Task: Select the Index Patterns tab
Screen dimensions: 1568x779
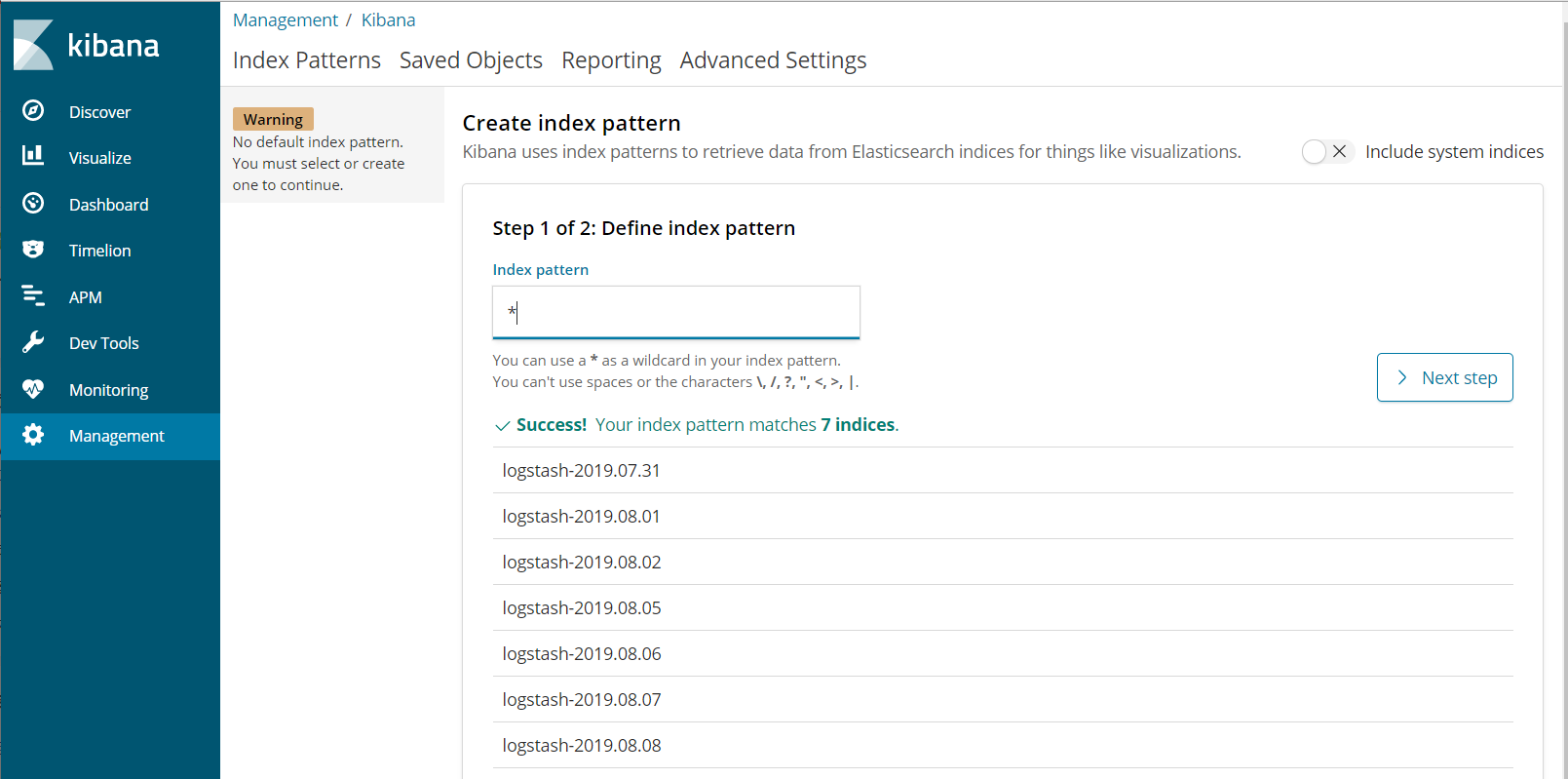Action: point(307,60)
